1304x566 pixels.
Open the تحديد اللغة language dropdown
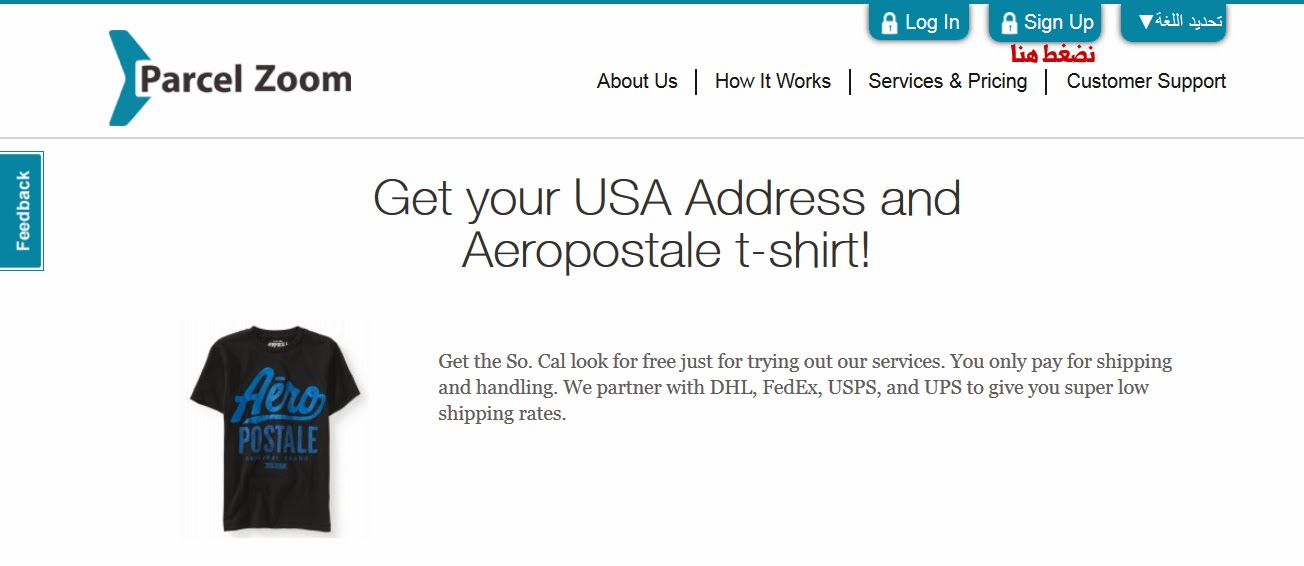[1174, 22]
